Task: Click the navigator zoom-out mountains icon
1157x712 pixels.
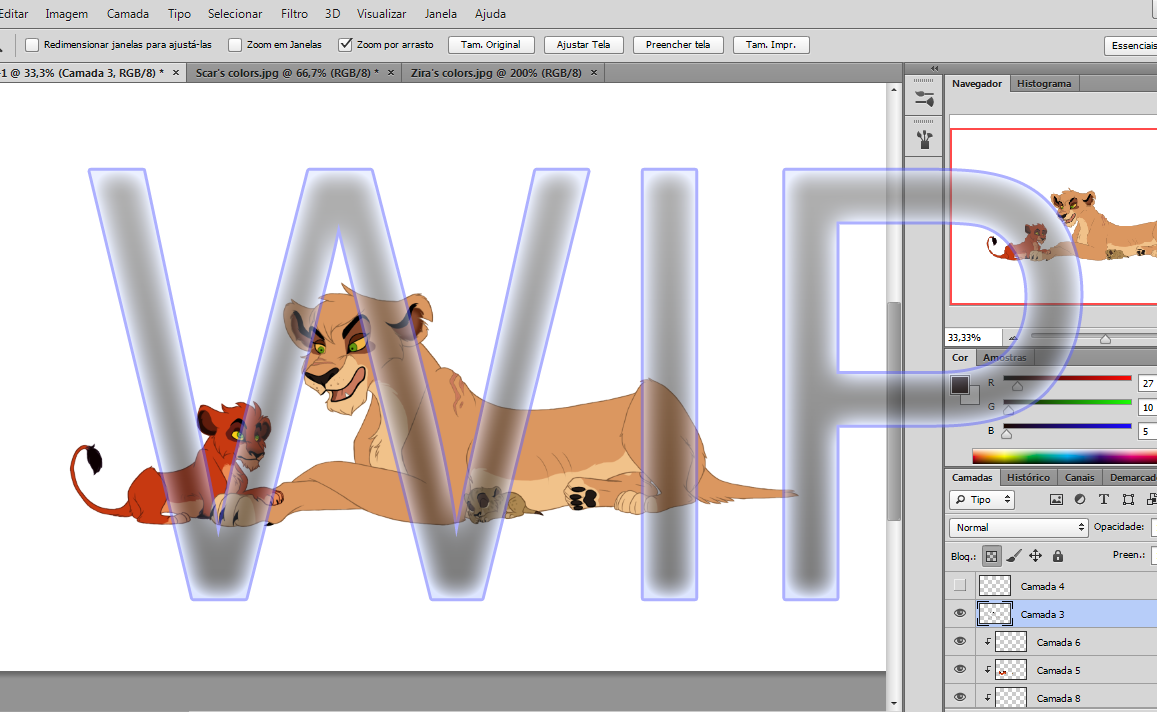Action: pyautogui.click(x=1013, y=338)
